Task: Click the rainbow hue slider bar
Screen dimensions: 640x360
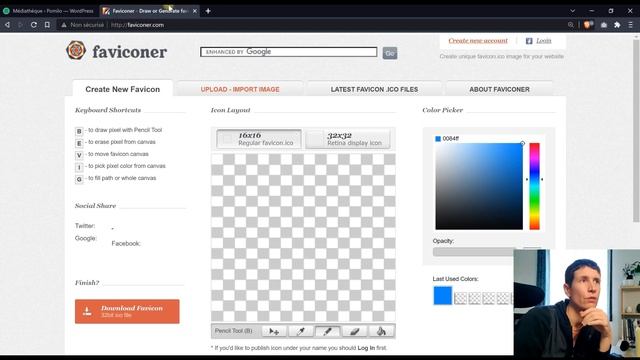Action: [x=534, y=186]
